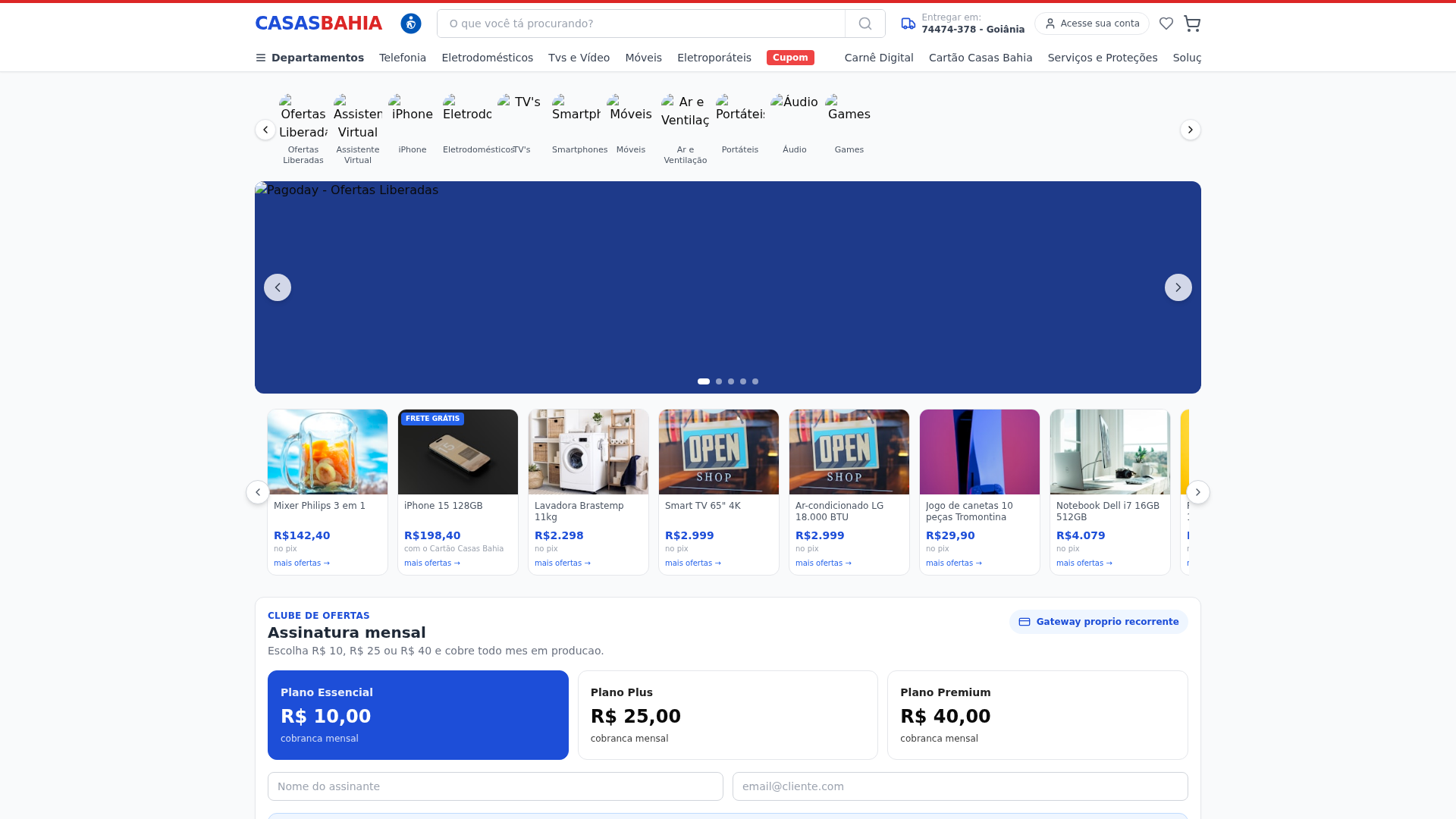1456x819 pixels.
Task: Expand the Departamentos menu
Action: [309, 58]
